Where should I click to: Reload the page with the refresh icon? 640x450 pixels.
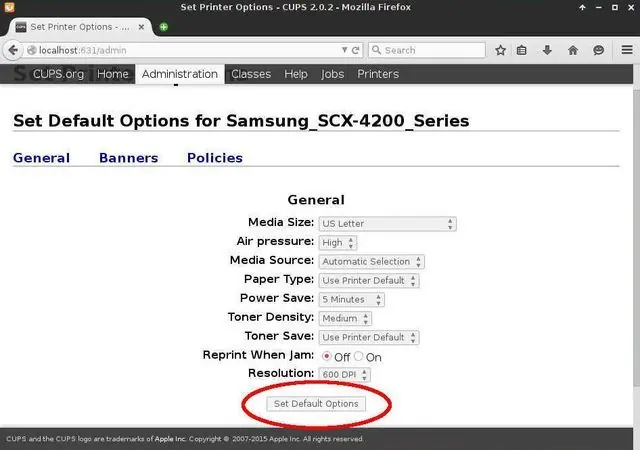click(356, 50)
